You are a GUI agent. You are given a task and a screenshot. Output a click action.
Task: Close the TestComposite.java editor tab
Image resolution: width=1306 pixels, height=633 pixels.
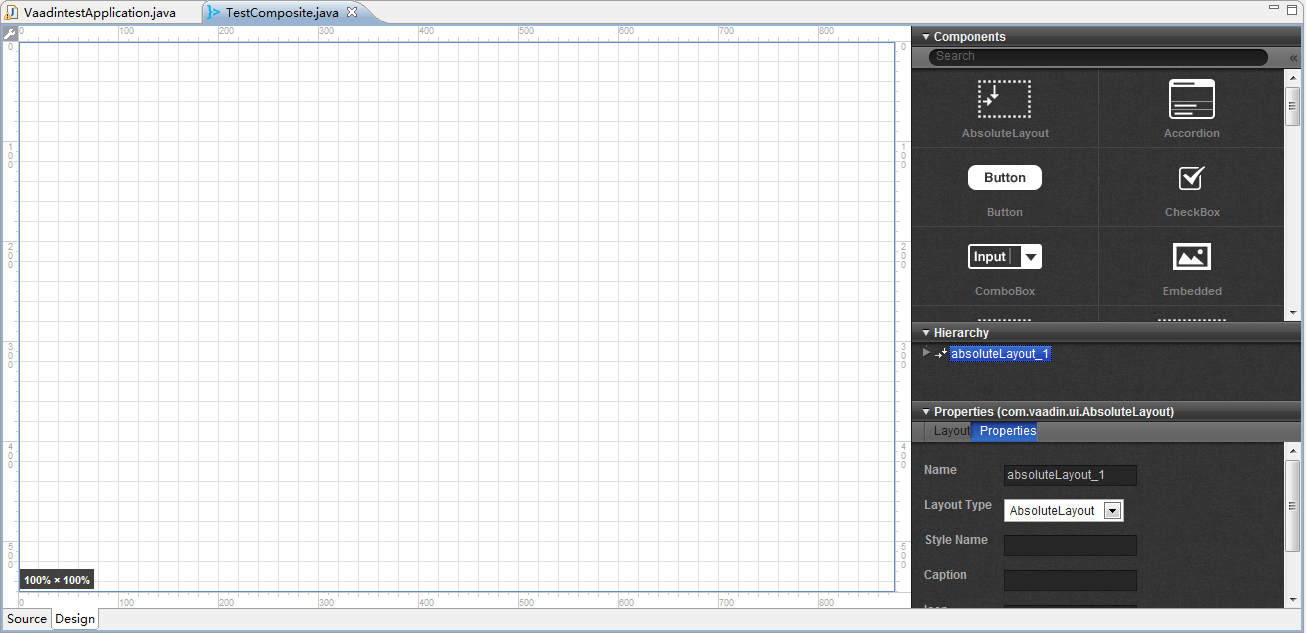point(352,12)
